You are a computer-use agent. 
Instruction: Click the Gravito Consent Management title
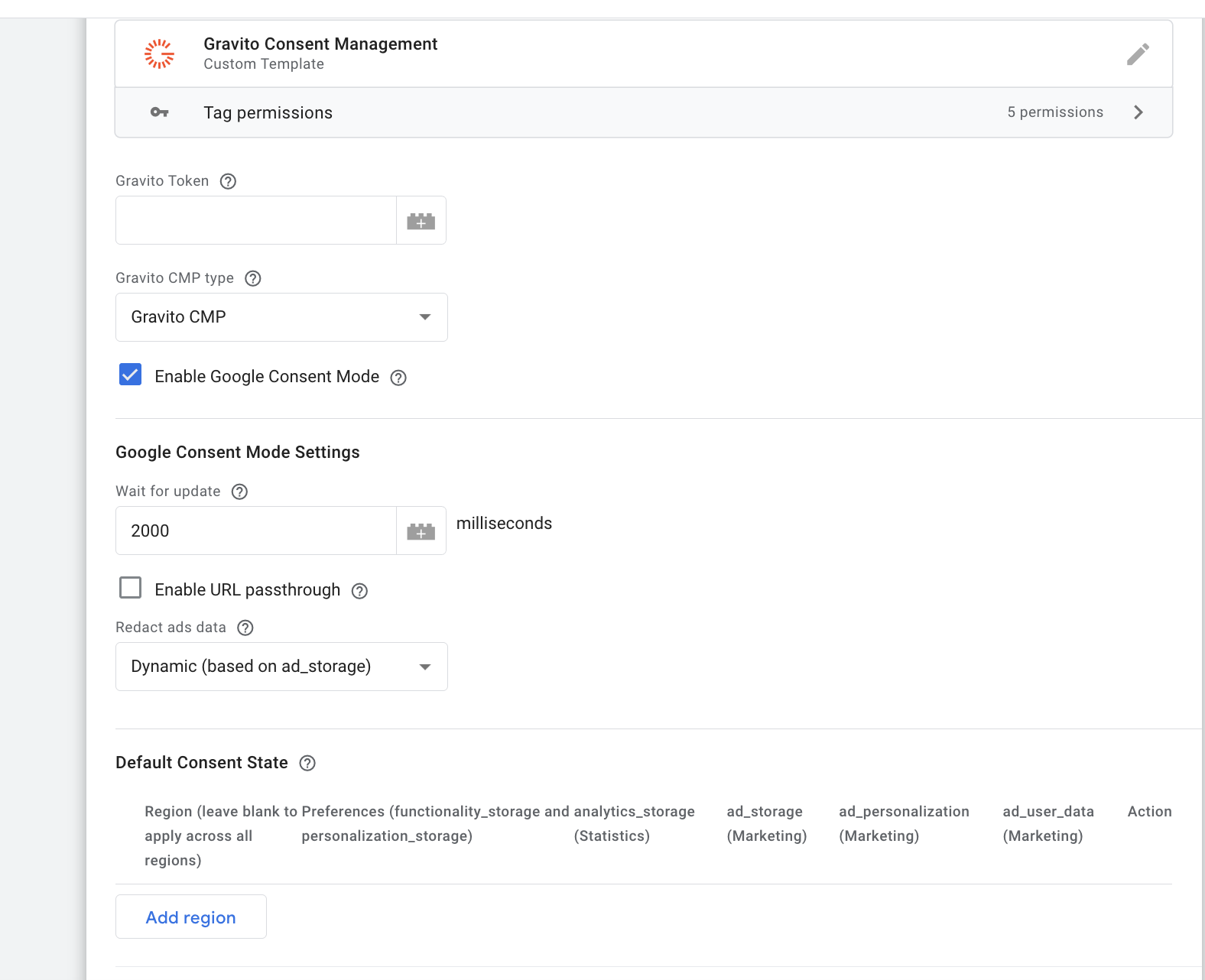[320, 44]
